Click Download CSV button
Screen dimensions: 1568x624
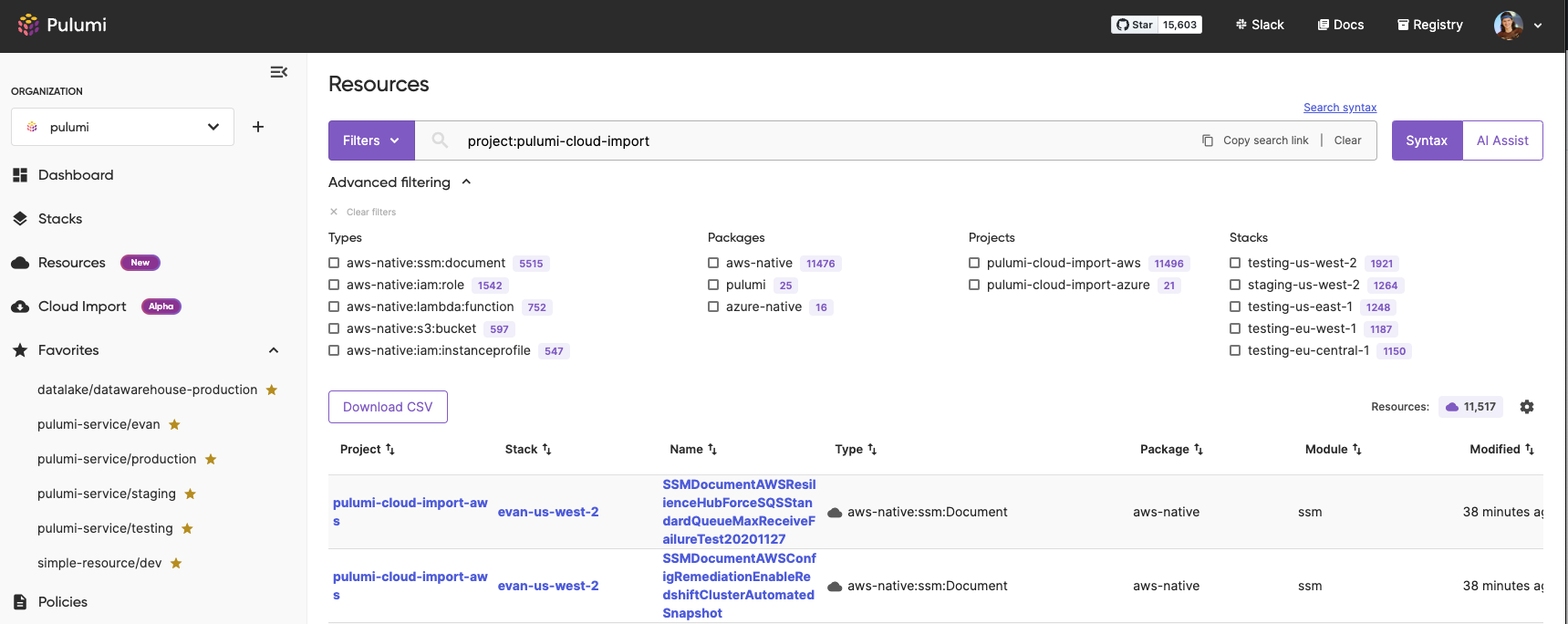(x=388, y=407)
